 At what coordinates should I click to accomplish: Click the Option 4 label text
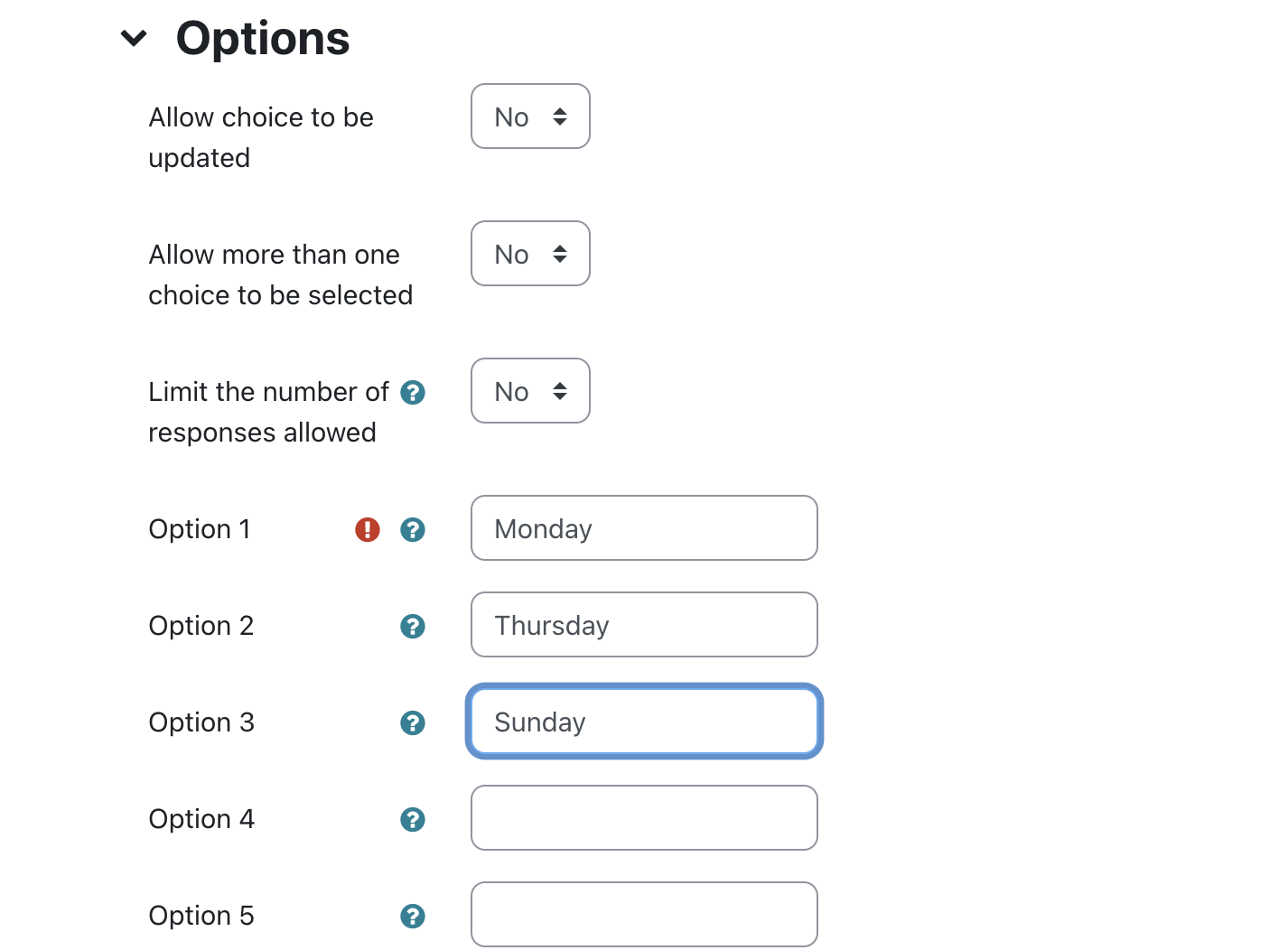point(201,819)
